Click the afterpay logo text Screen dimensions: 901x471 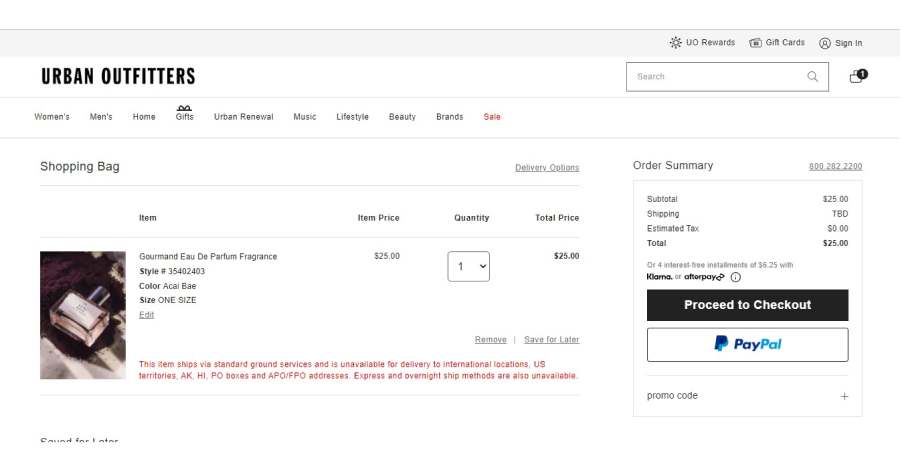[x=704, y=277]
